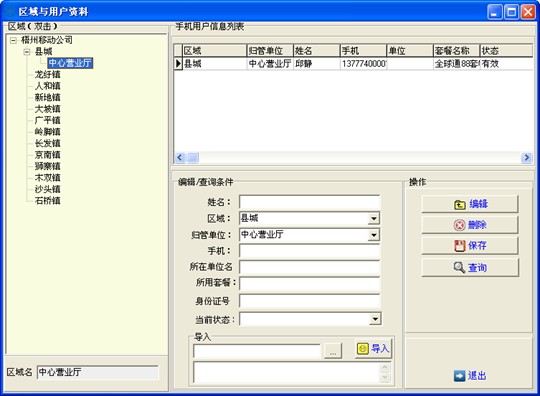
Task: Collapse the 县城 tree node
Action: tap(27, 52)
